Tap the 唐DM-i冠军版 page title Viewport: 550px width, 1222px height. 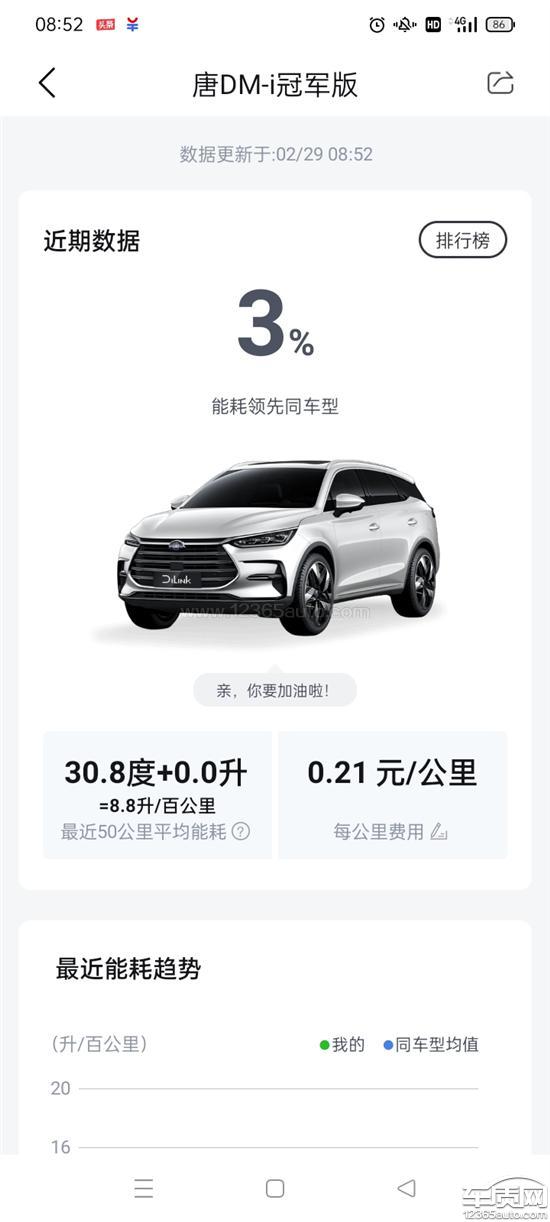[x=275, y=84]
